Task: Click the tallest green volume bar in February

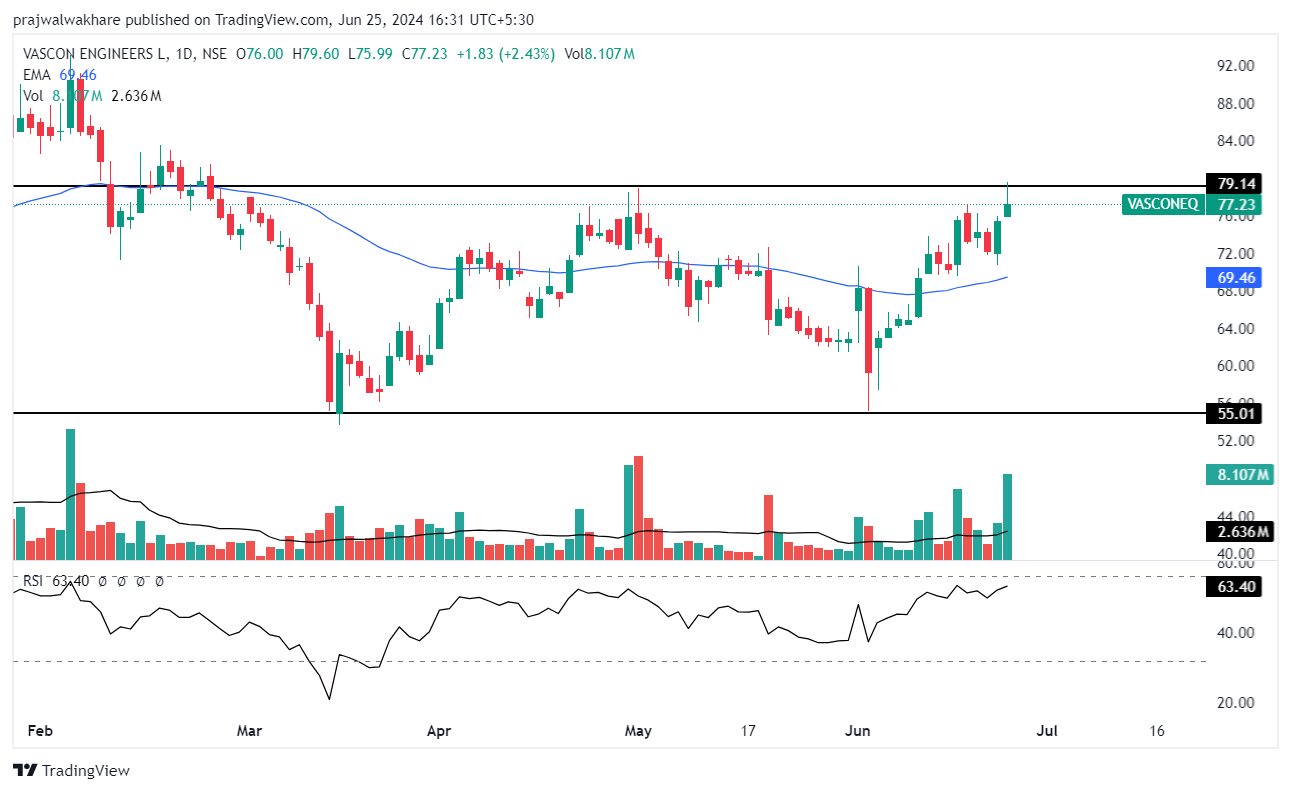Action: click(70, 494)
